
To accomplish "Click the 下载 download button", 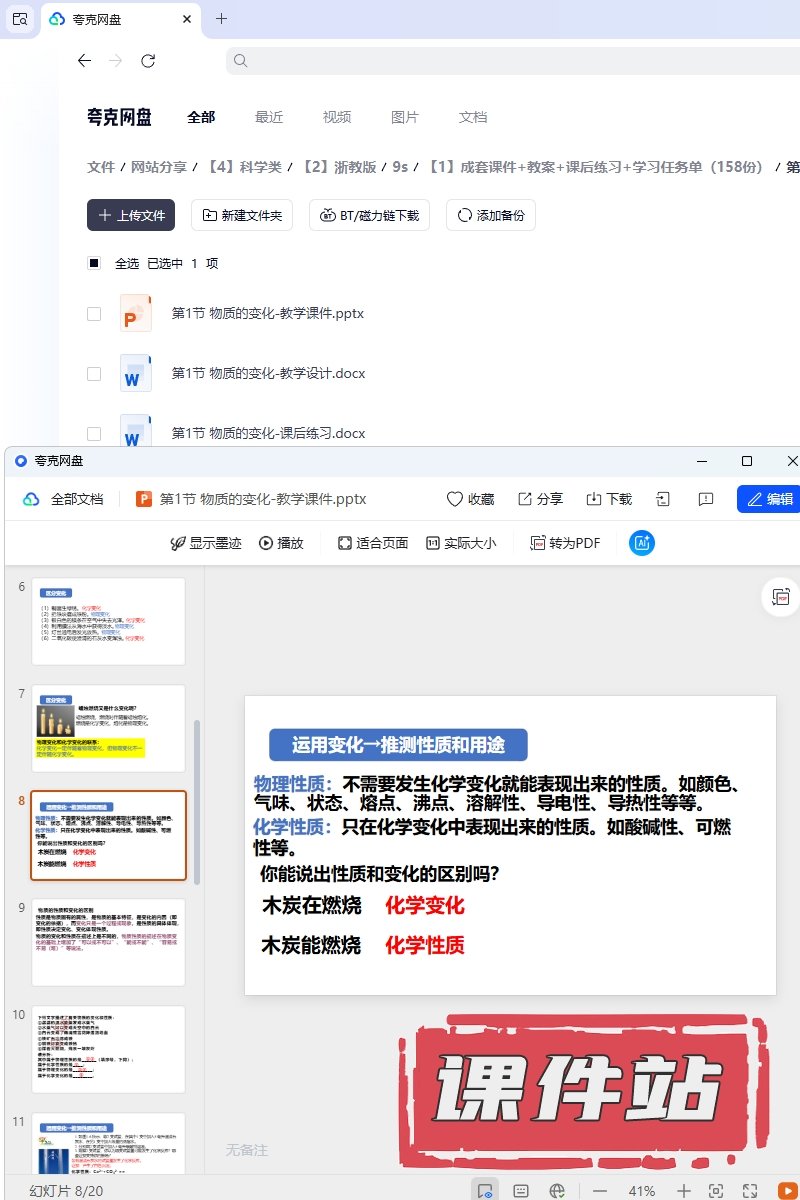I will tap(609, 499).
